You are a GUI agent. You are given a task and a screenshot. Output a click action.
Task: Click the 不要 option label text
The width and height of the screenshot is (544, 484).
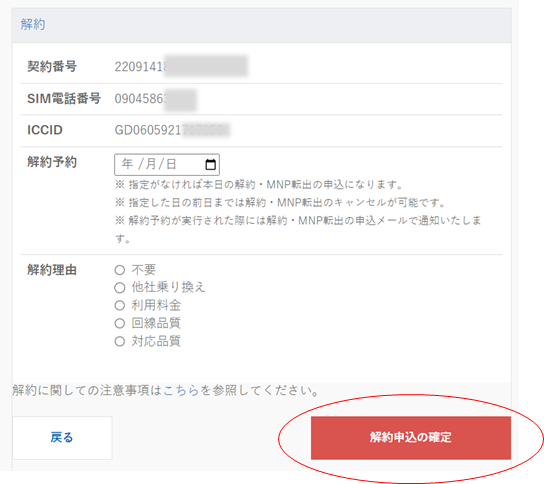coord(144,270)
